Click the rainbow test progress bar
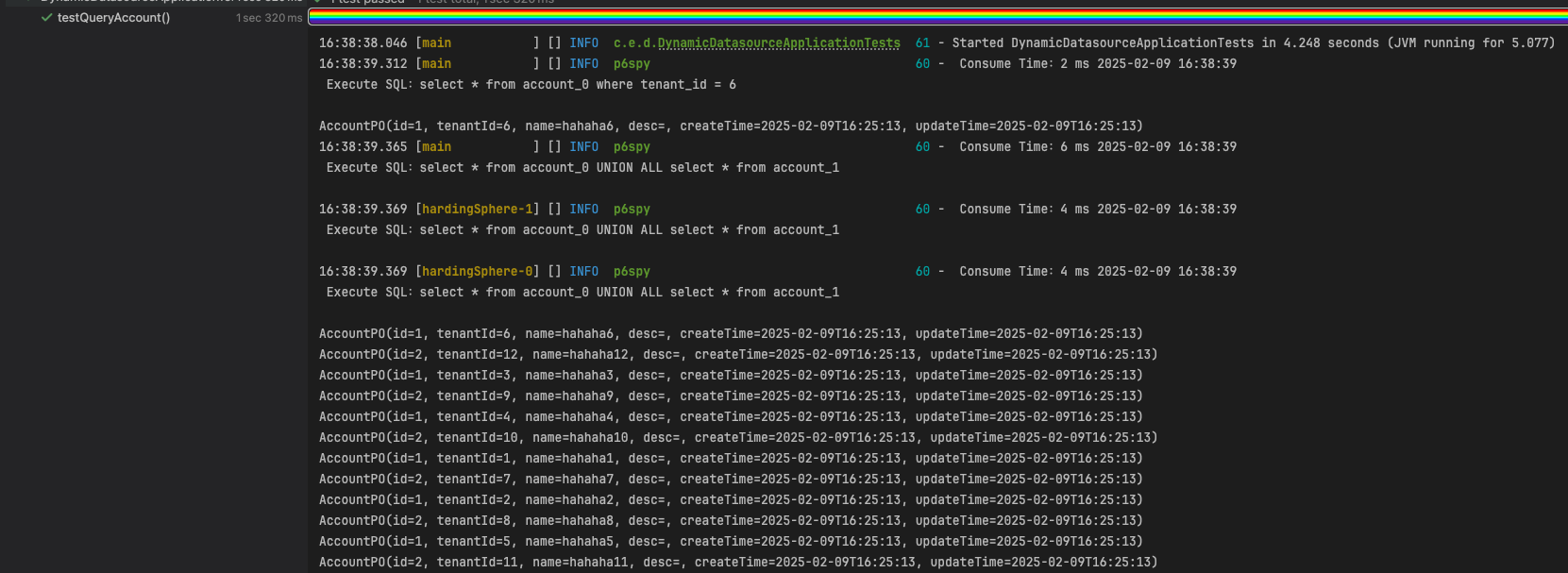This screenshot has height=573, width=1568. (936, 16)
